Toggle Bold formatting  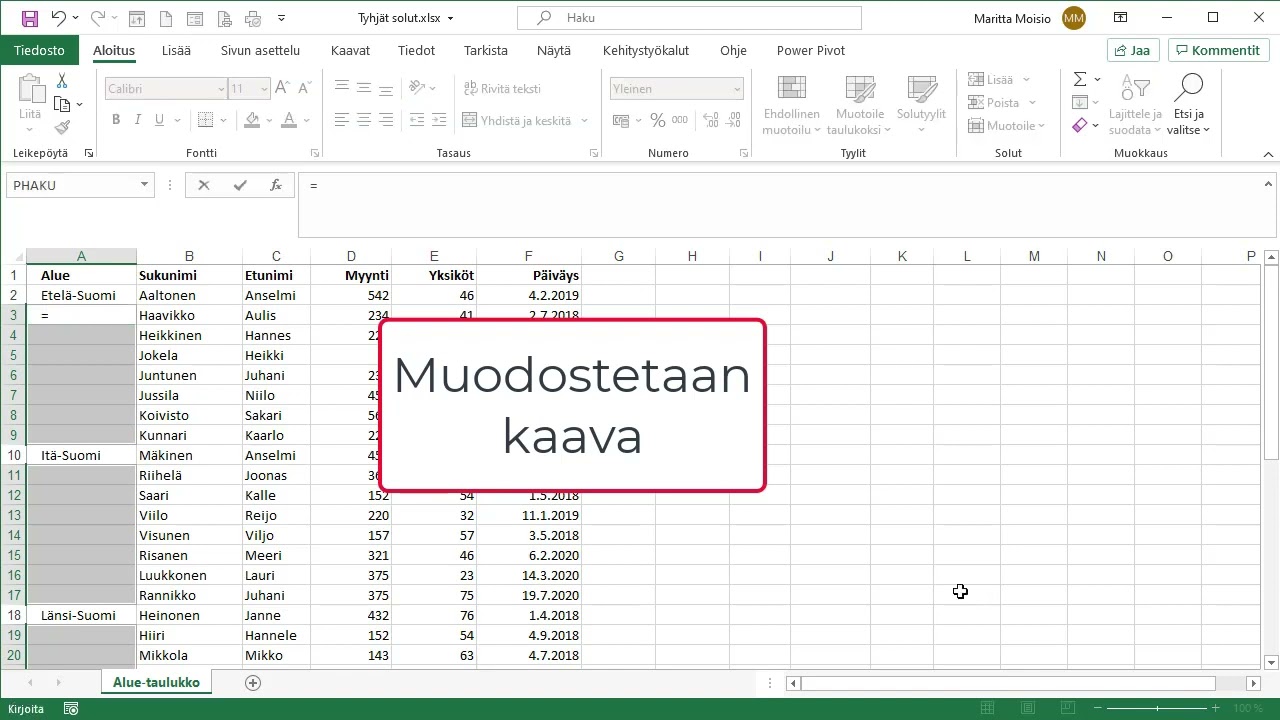(116, 120)
